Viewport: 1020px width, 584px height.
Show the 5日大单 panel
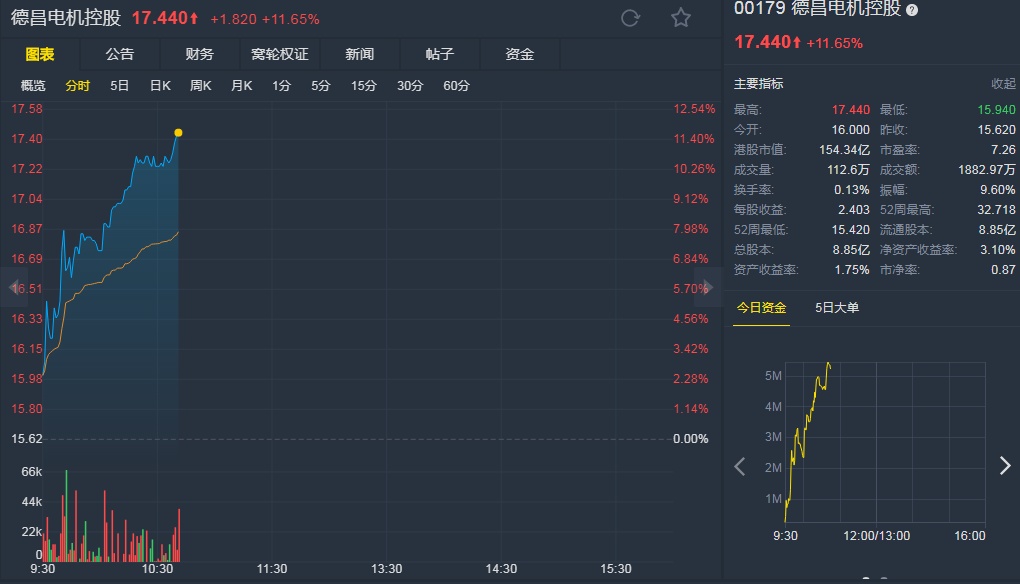(x=837, y=308)
